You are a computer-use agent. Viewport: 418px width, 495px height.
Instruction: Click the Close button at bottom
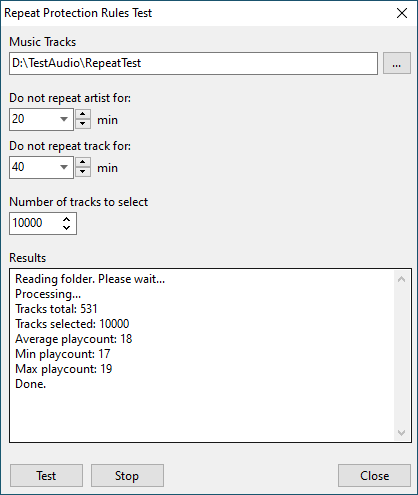(x=374, y=476)
